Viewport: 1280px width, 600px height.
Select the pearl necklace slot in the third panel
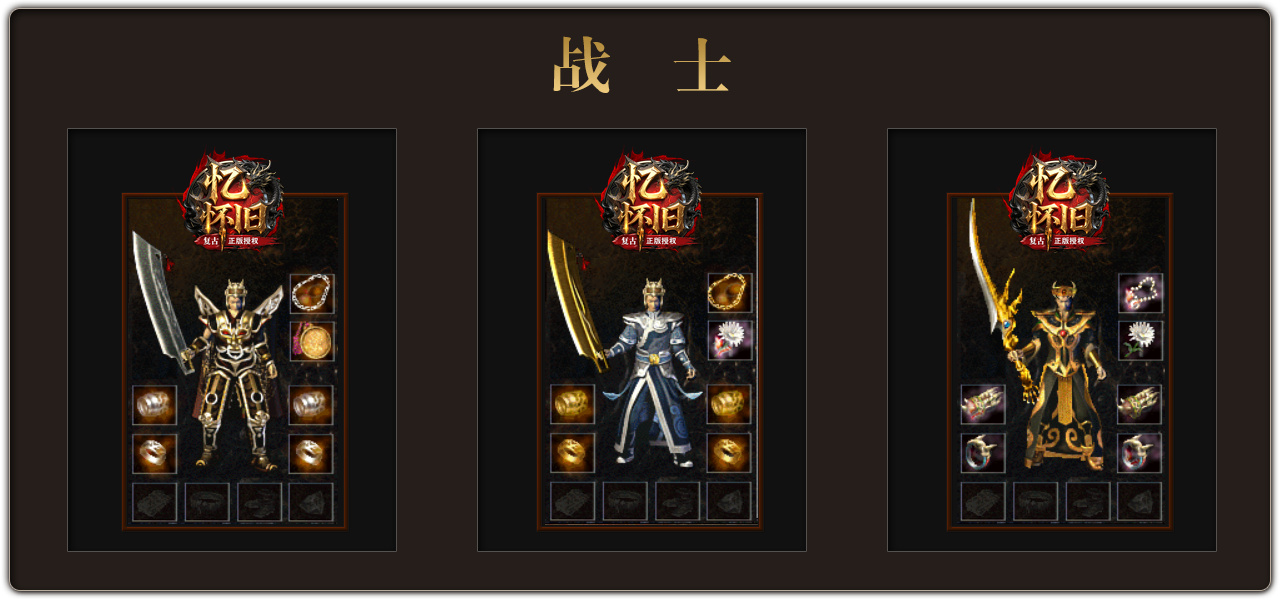pos(1140,293)
